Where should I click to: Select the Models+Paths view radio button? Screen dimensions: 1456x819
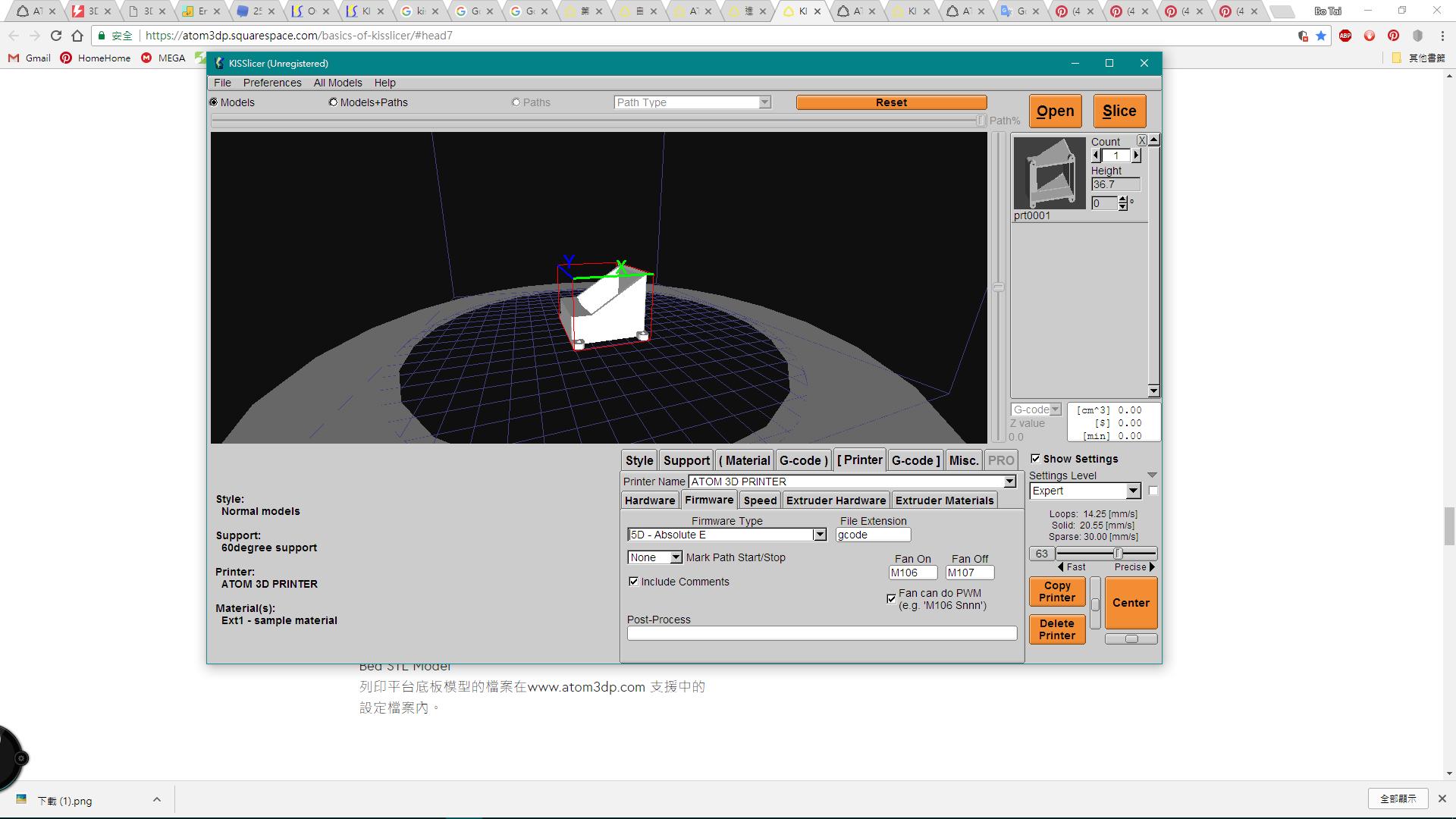click(x=333, y=102)
